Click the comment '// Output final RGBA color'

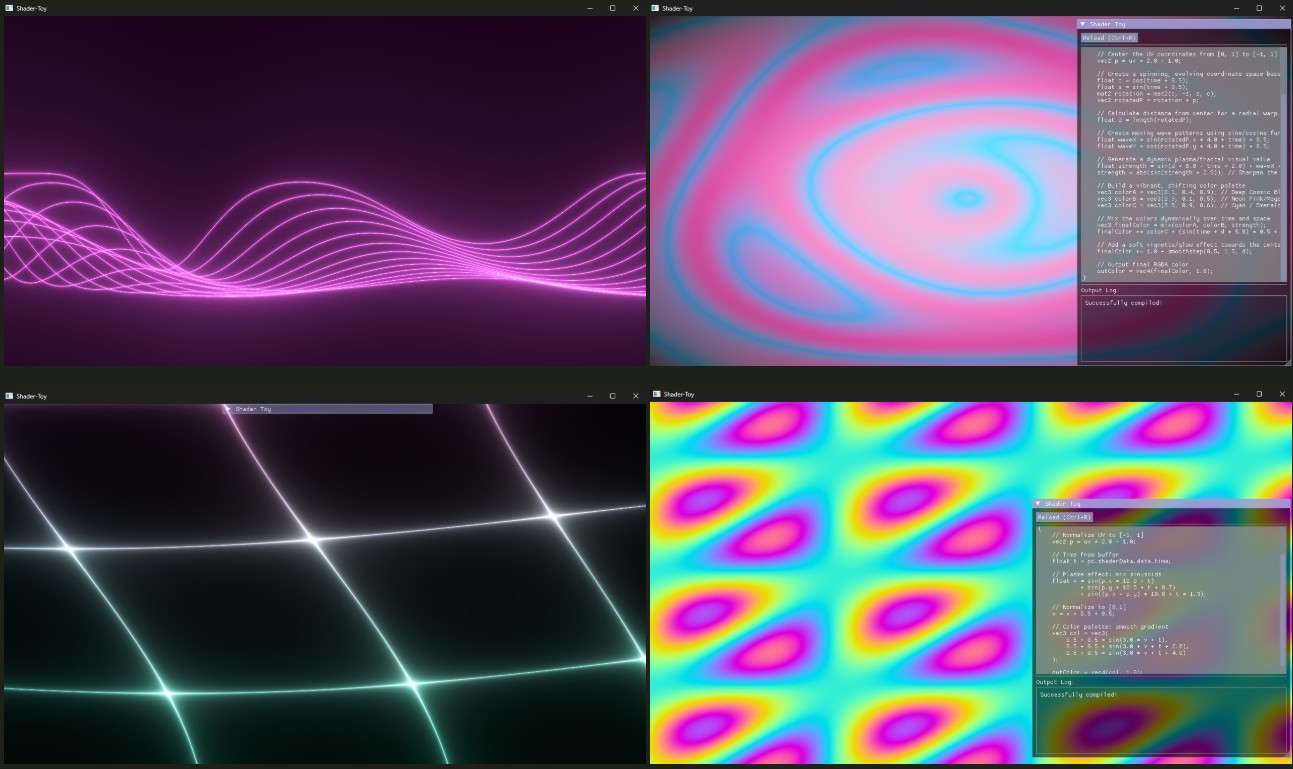1143,264
